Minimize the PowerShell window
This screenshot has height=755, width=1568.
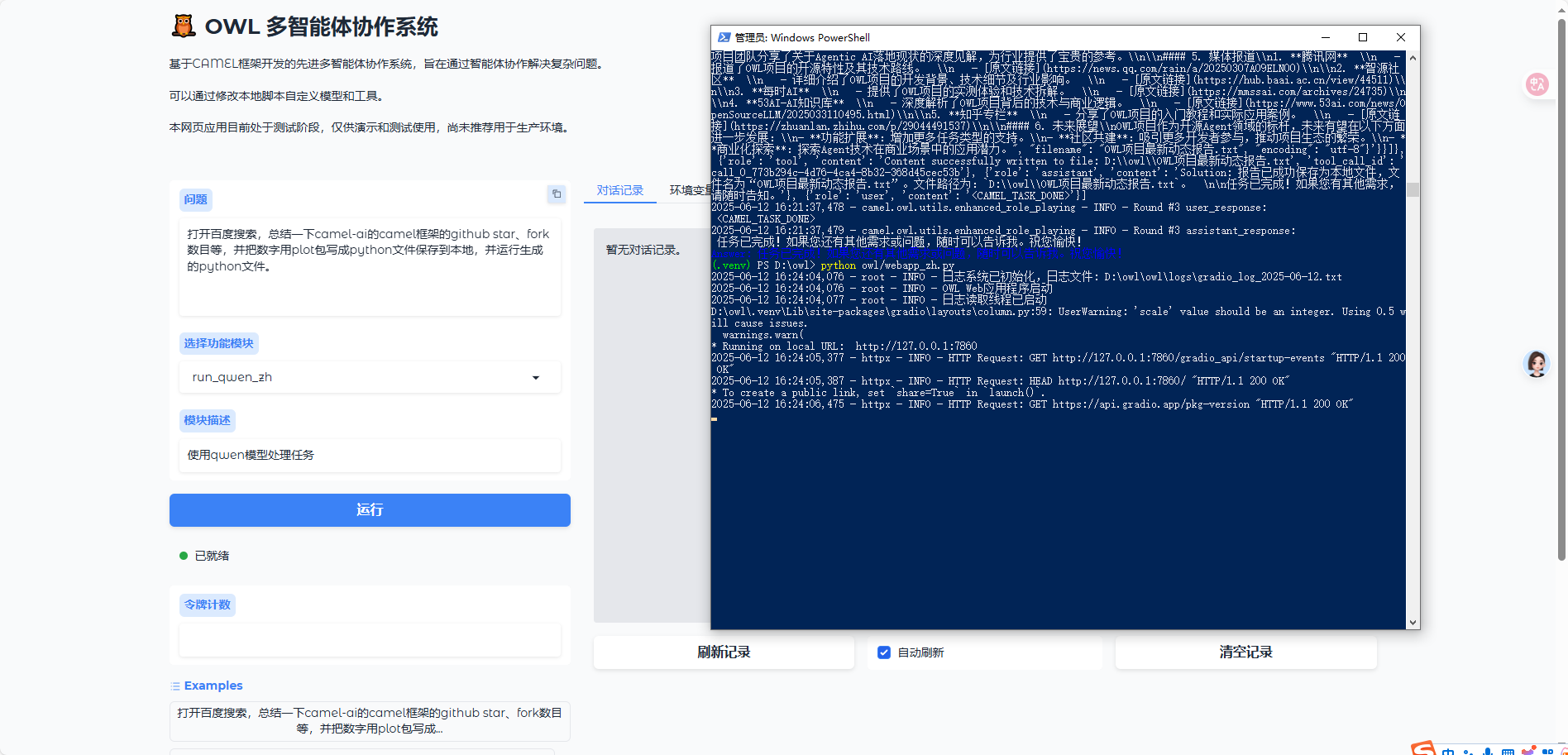pyautogui.click(x=1326, y=37)
